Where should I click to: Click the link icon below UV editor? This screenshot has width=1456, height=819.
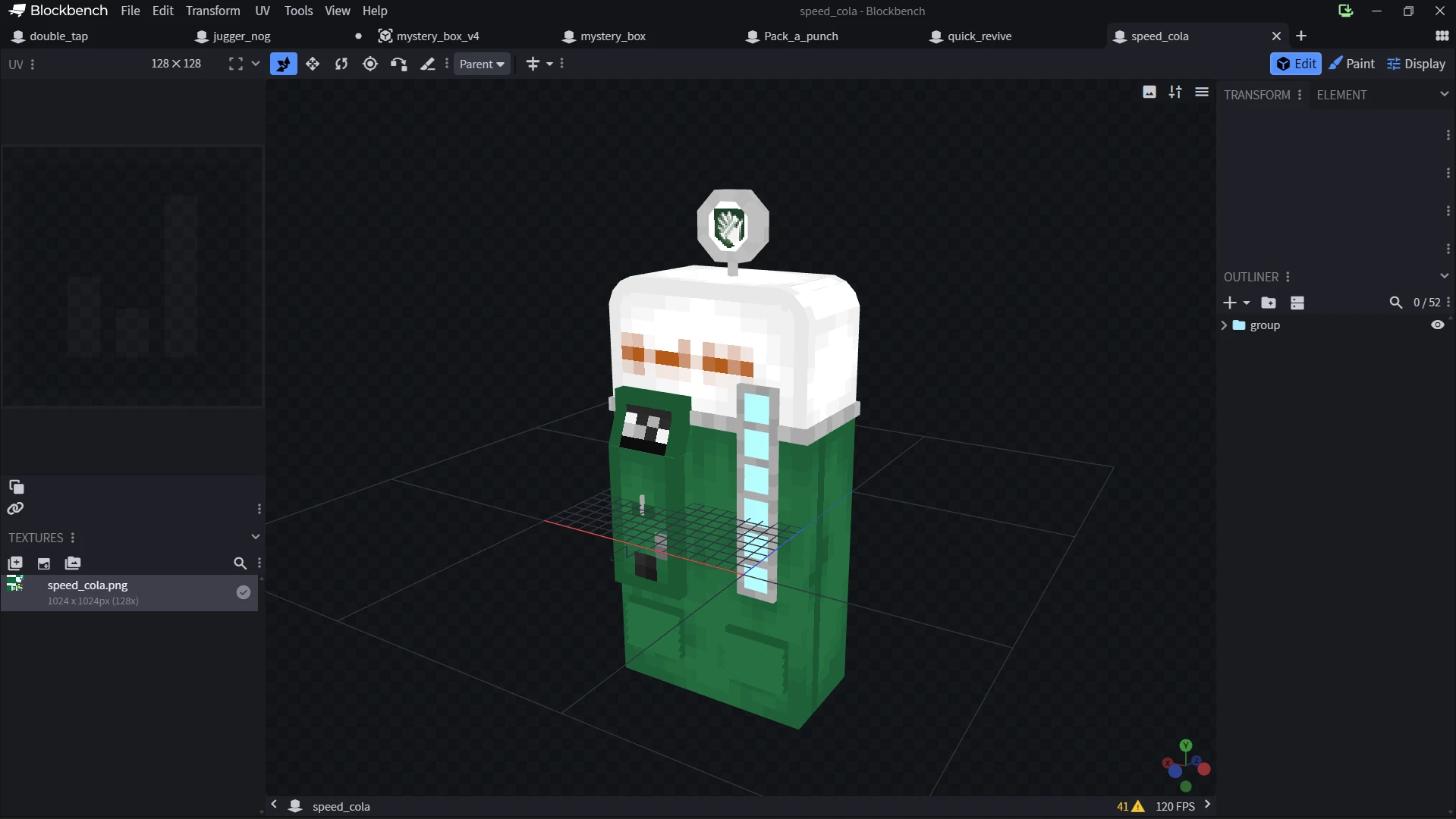pos(16,509)
